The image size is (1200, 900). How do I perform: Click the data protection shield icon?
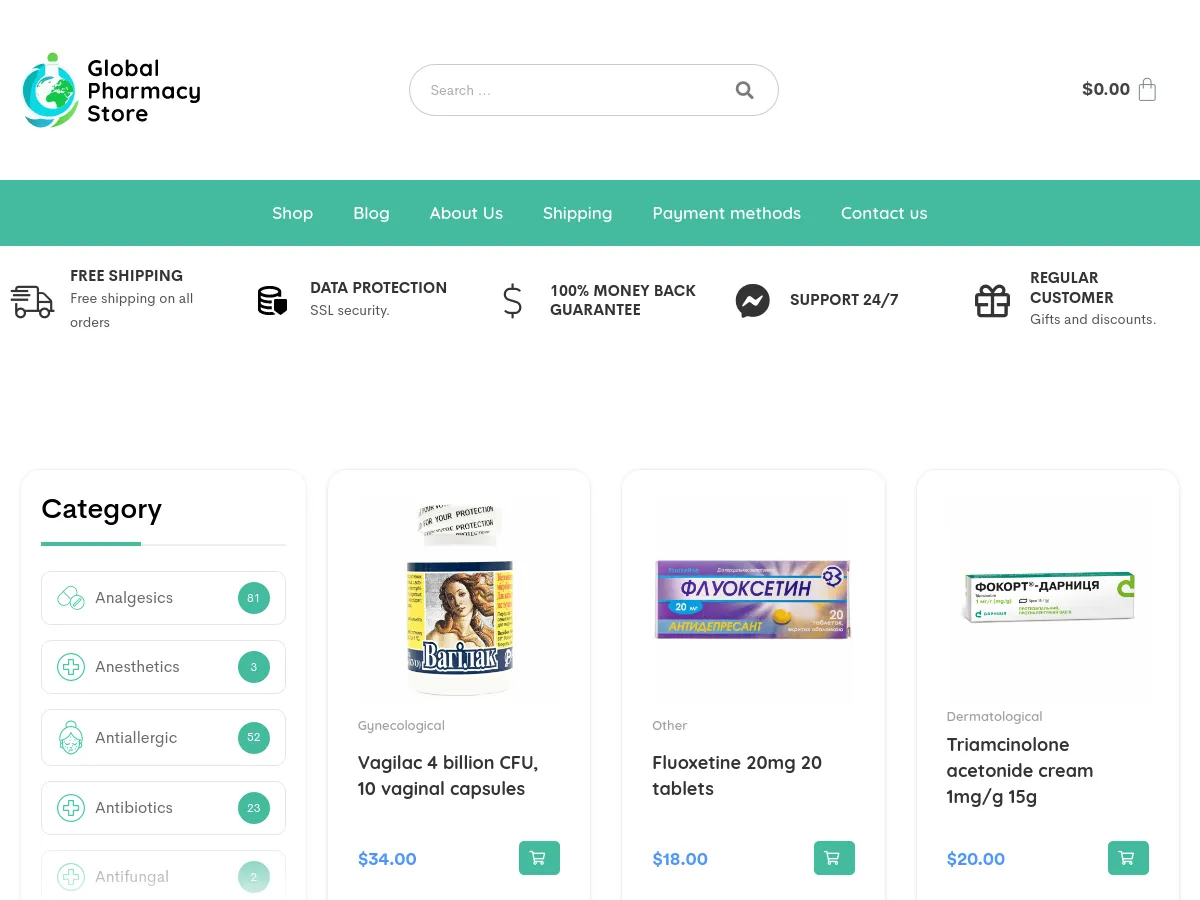(x=272, y=300)
